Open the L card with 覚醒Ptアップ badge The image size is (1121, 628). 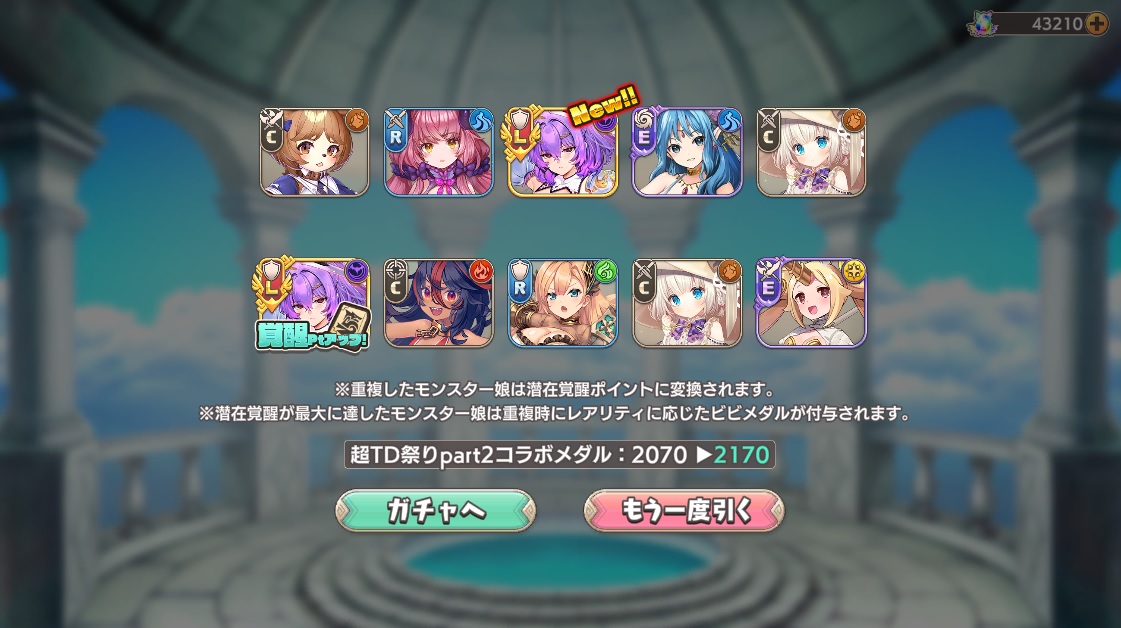pyautogui.click(x=312, y=303)
